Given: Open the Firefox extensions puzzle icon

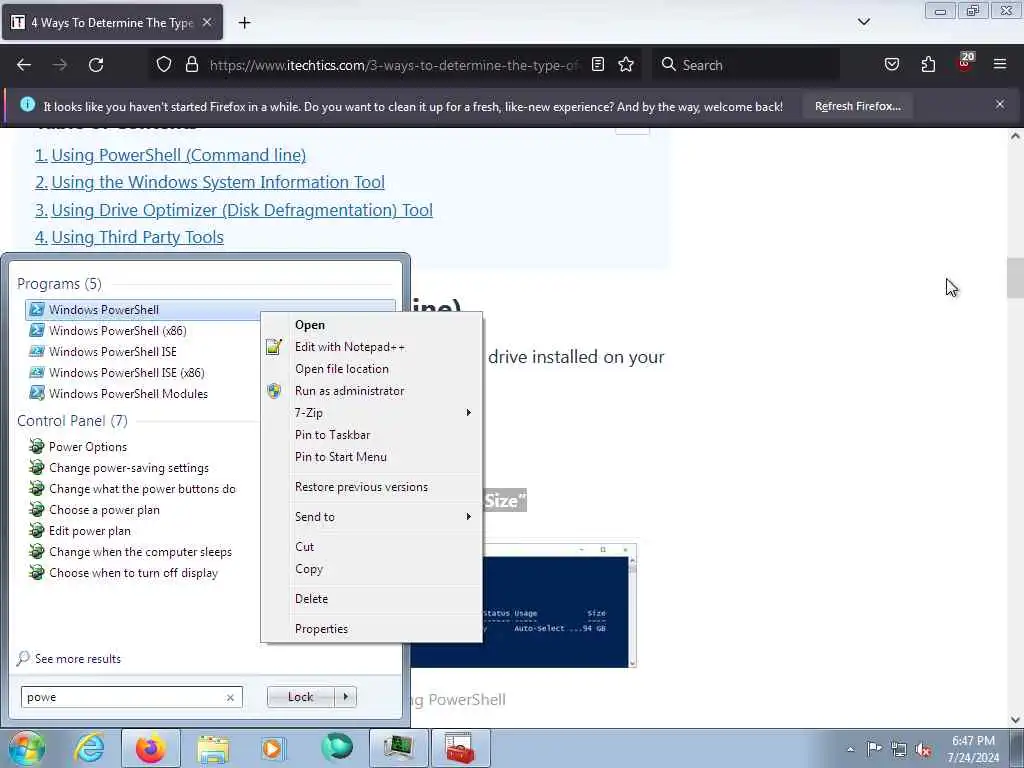Looking at the screenshot, I should coord(928,65).
